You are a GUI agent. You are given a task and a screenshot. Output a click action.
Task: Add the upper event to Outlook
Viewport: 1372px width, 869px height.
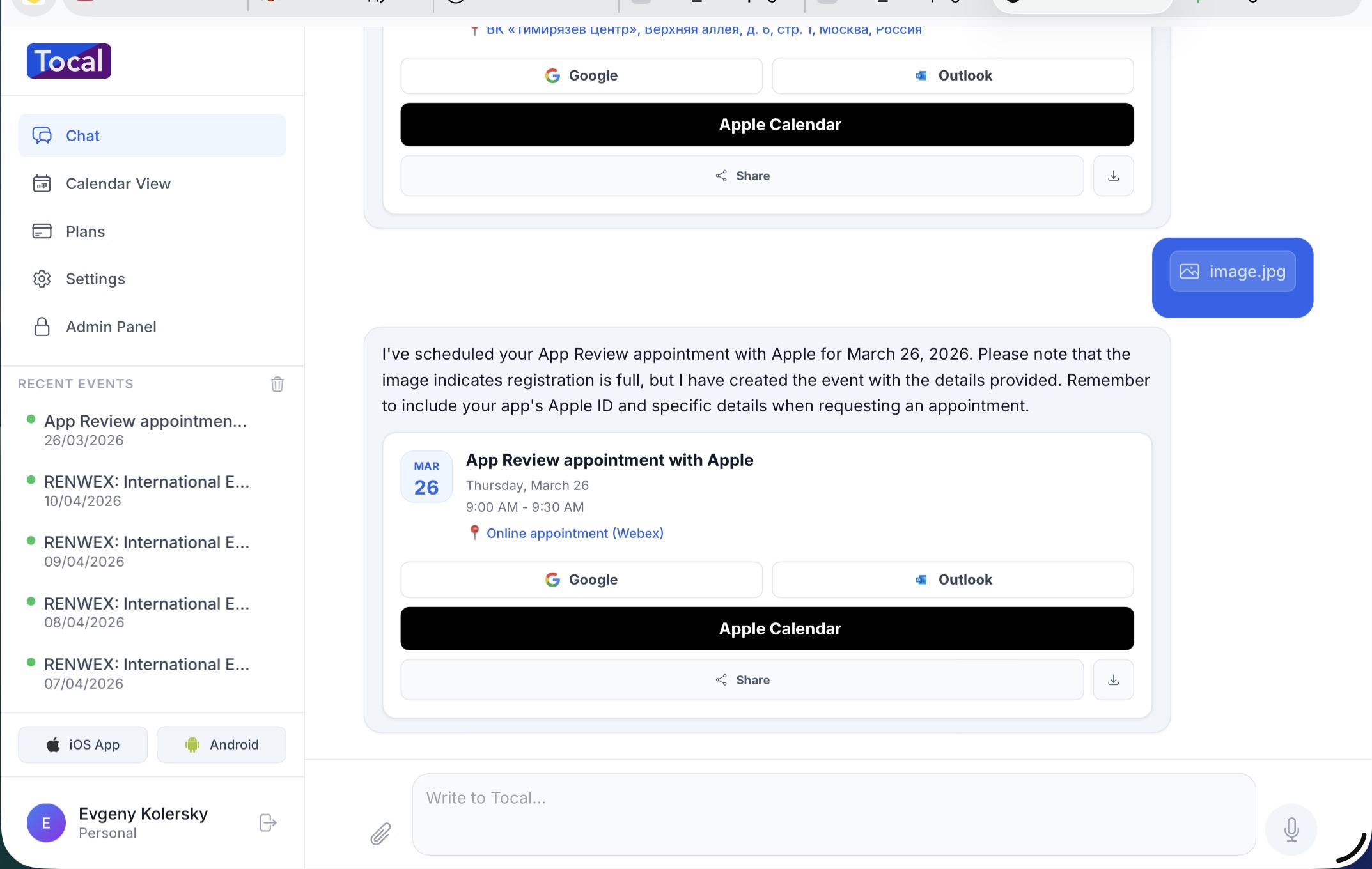tap(953, 75)
